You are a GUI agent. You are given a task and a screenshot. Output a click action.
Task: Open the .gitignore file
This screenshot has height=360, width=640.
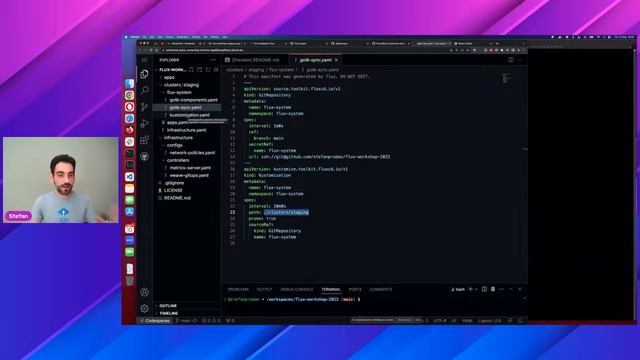(174, 183)
